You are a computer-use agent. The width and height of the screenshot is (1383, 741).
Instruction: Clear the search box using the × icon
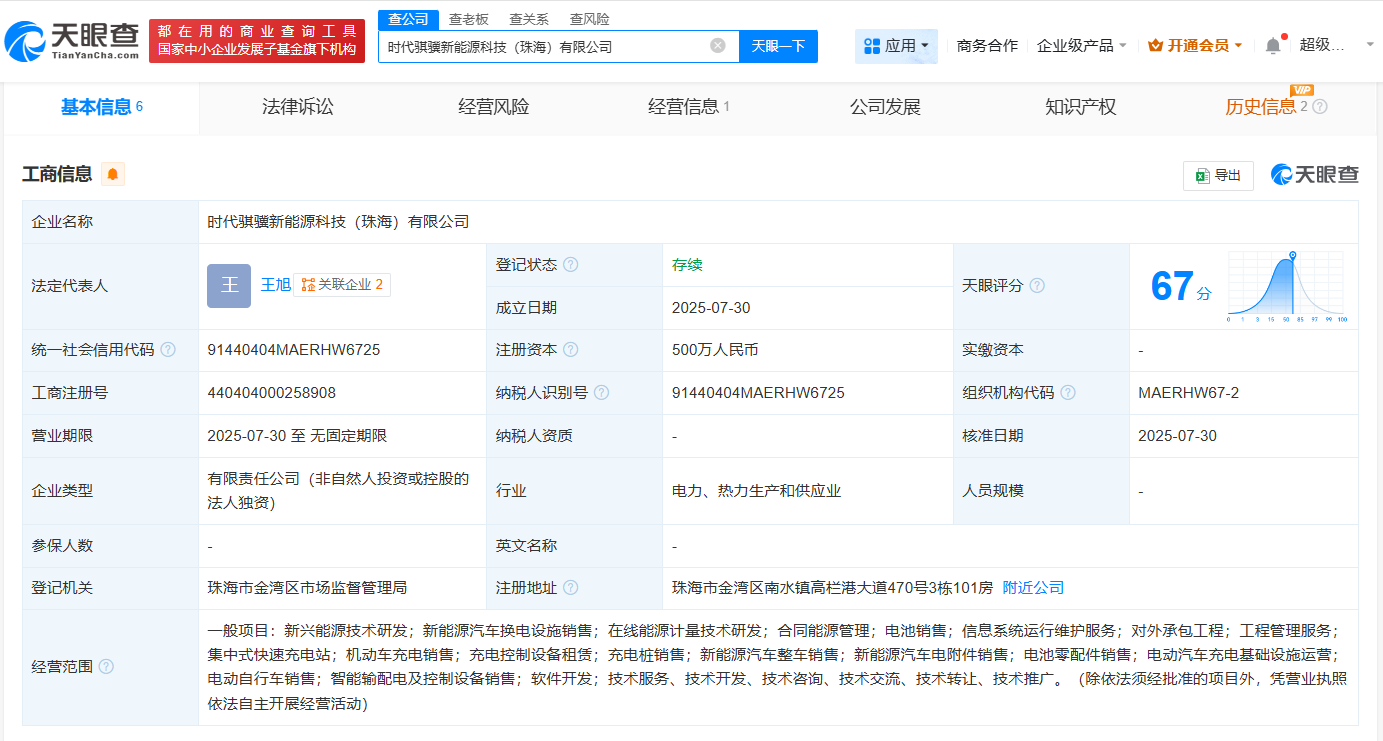coord(716,46)
